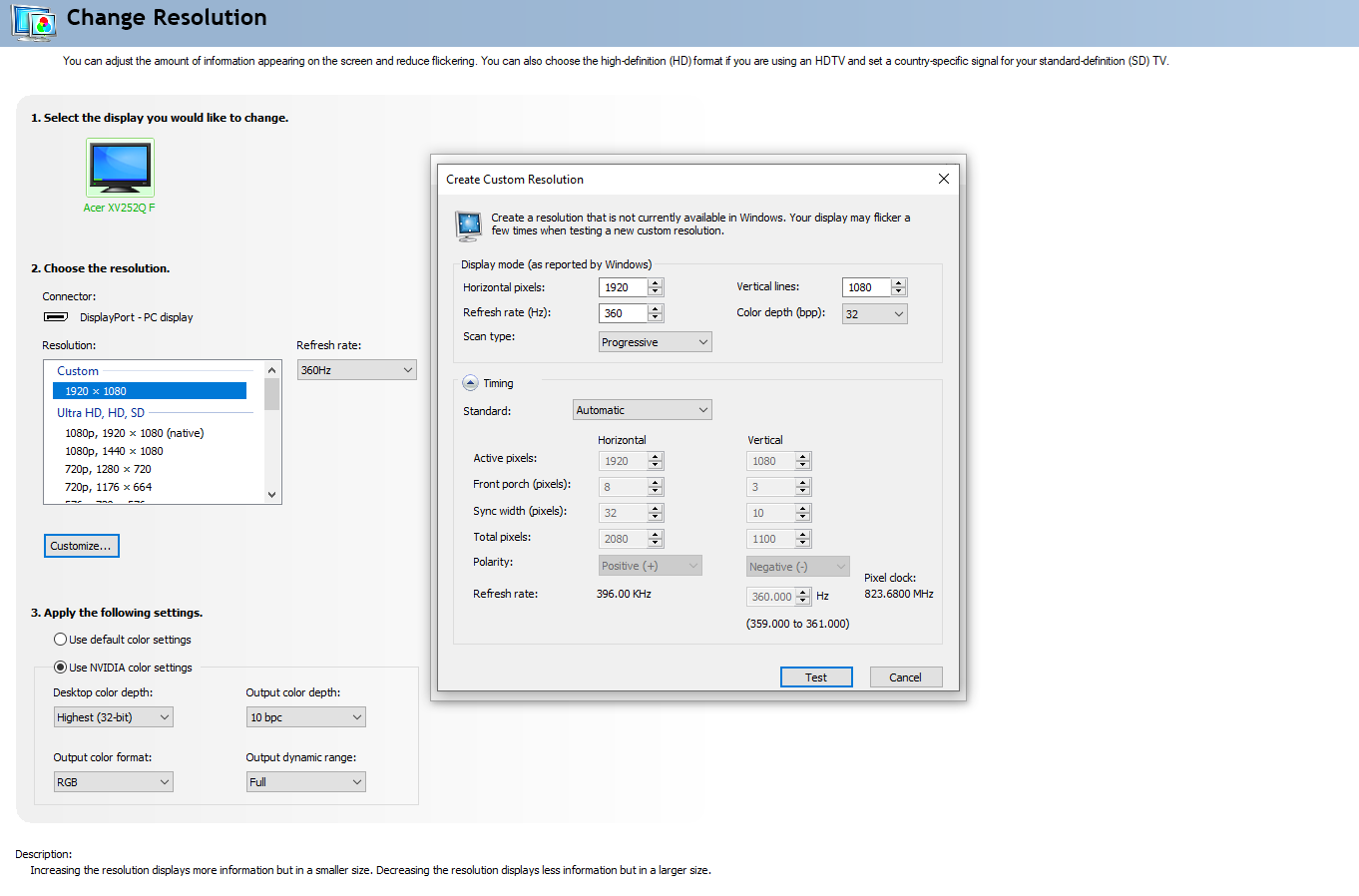Click the Horizontal pixels input field

point(623,287)
